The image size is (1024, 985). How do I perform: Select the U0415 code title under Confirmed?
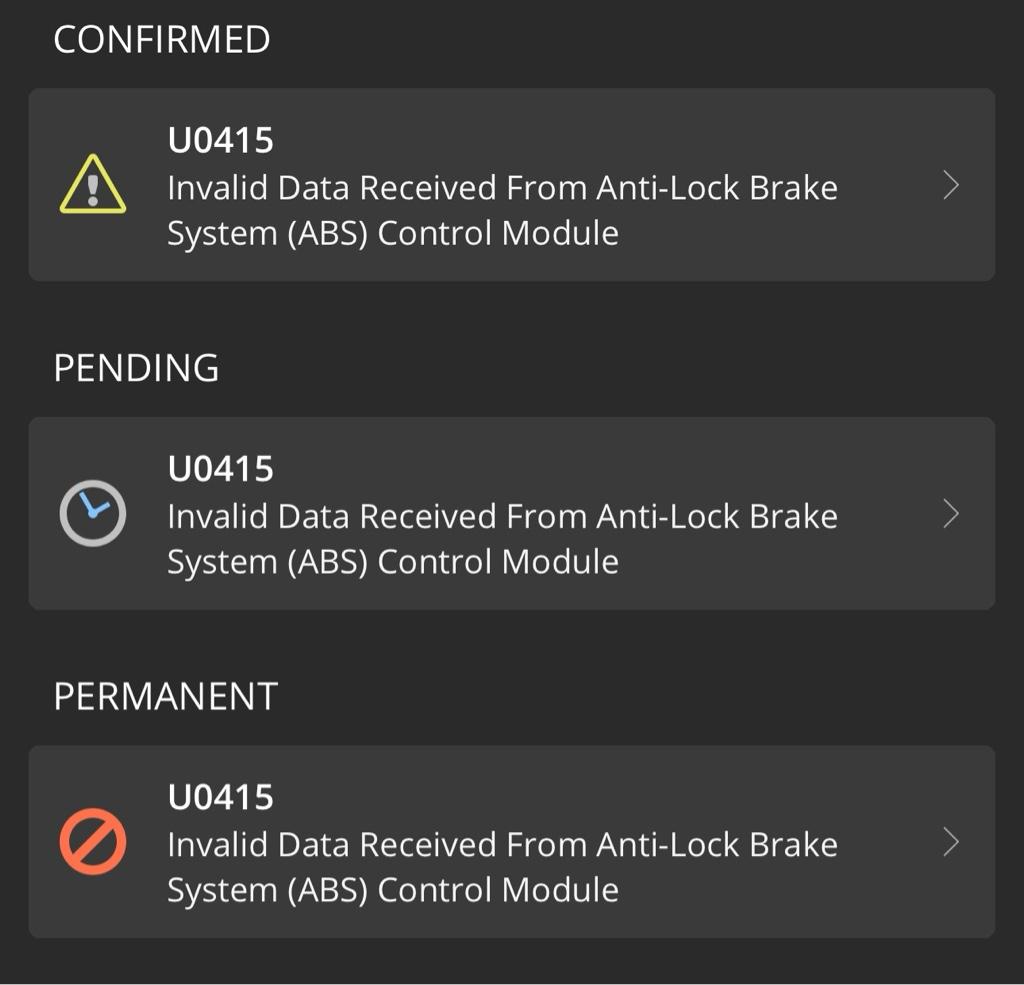point(220,140)
